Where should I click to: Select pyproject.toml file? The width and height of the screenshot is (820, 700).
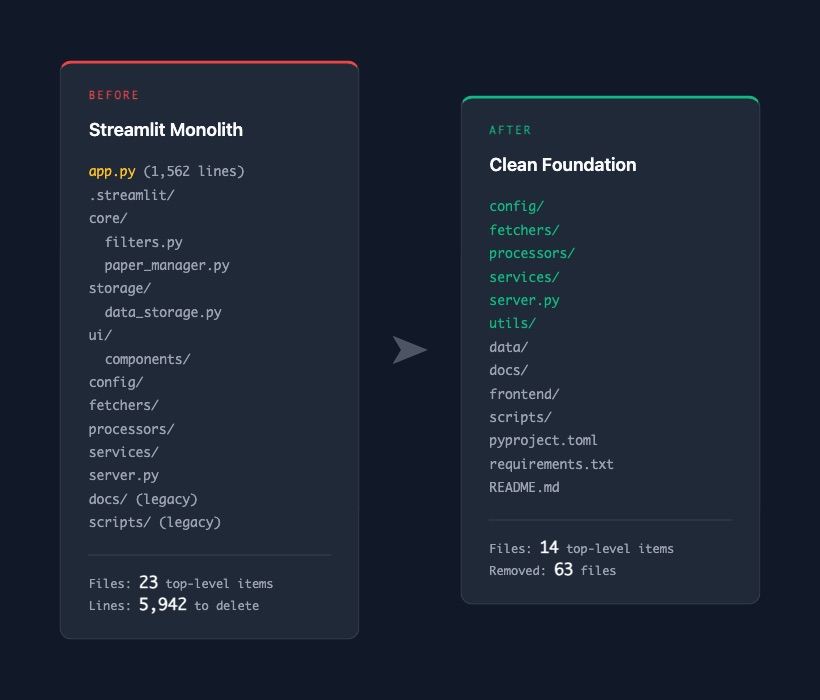[543, 440]
